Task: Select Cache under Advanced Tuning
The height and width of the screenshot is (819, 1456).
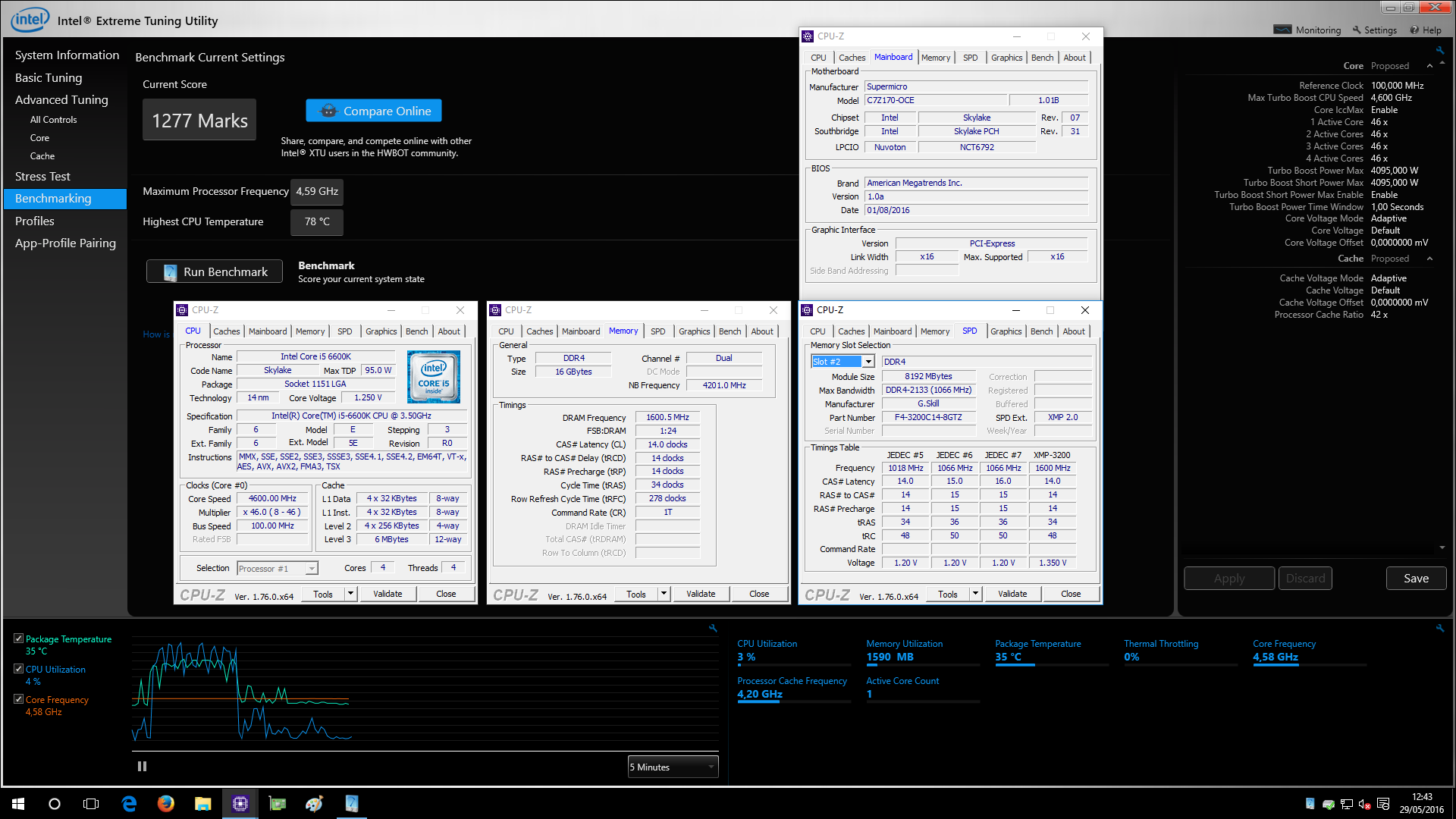Action: coord(42,156)
